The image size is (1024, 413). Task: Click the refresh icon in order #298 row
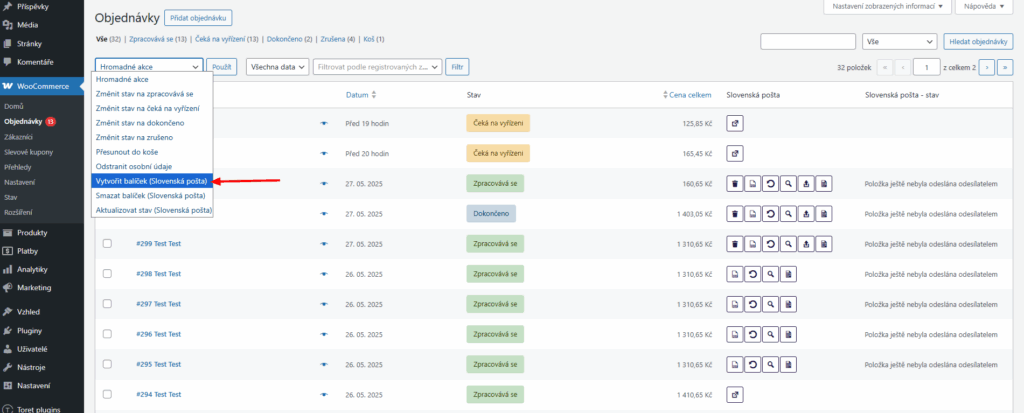point(752,274)
